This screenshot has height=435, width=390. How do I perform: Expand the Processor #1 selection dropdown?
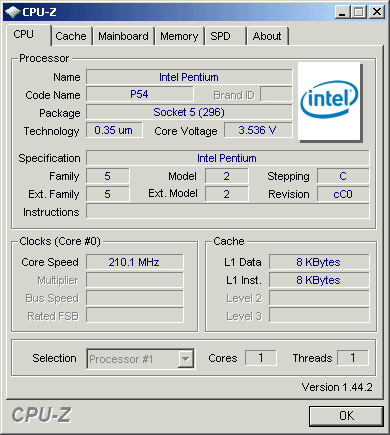(x=140, y=359)
